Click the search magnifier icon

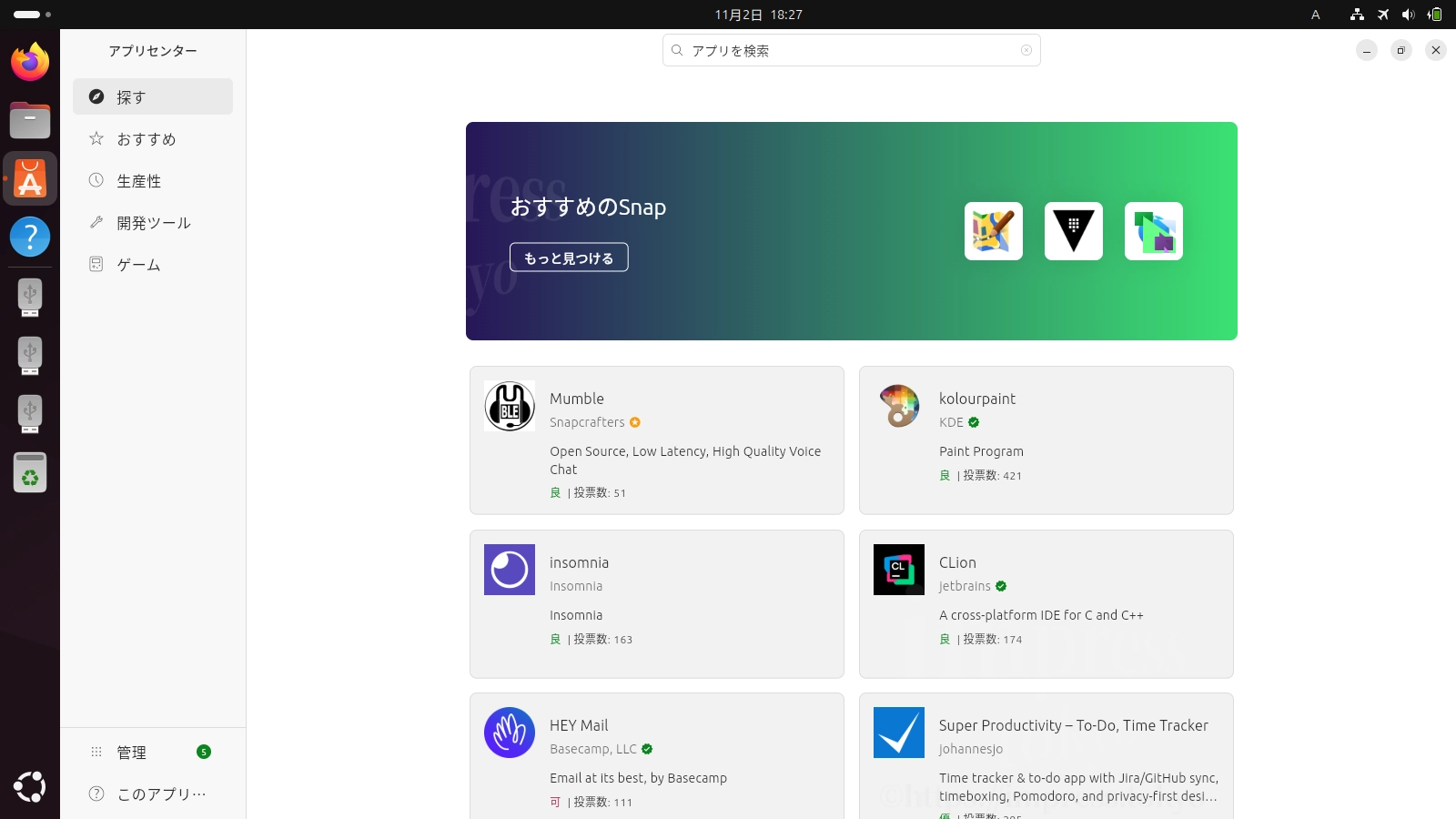(677, 51)
